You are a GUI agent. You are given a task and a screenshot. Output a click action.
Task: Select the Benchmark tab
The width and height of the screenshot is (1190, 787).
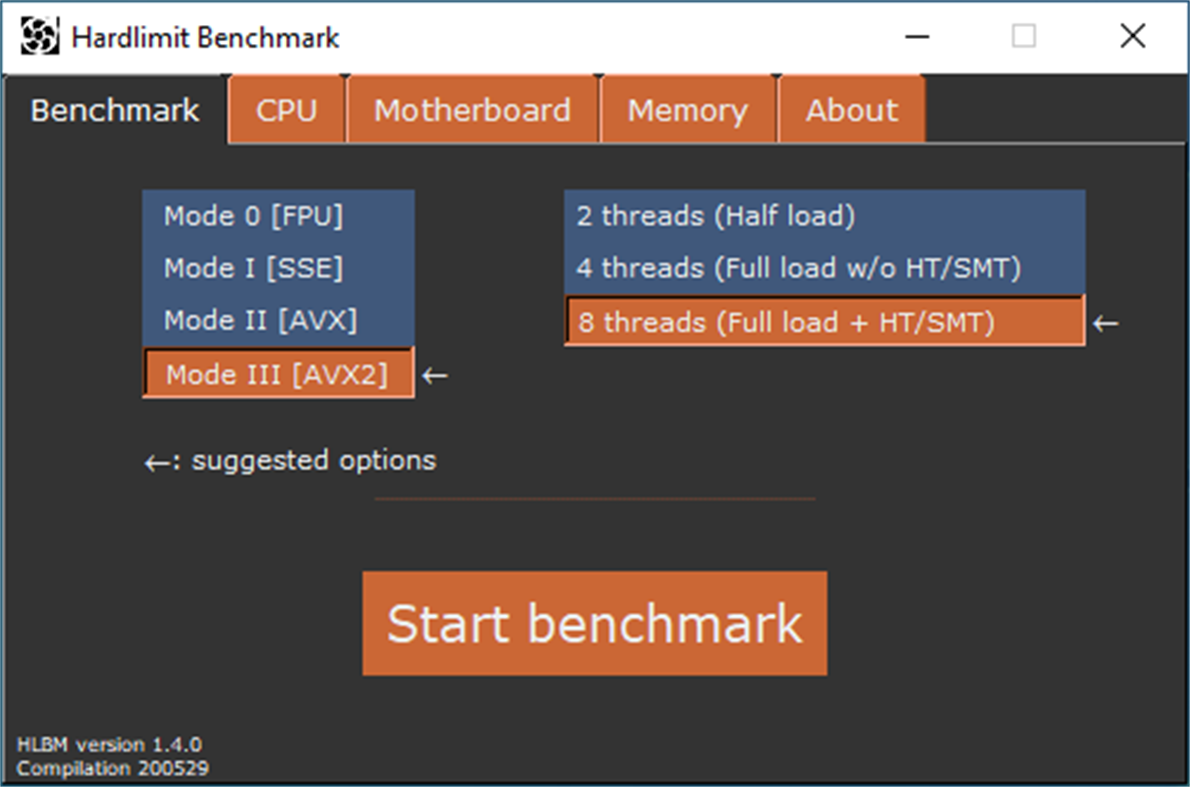click(115, 110)
